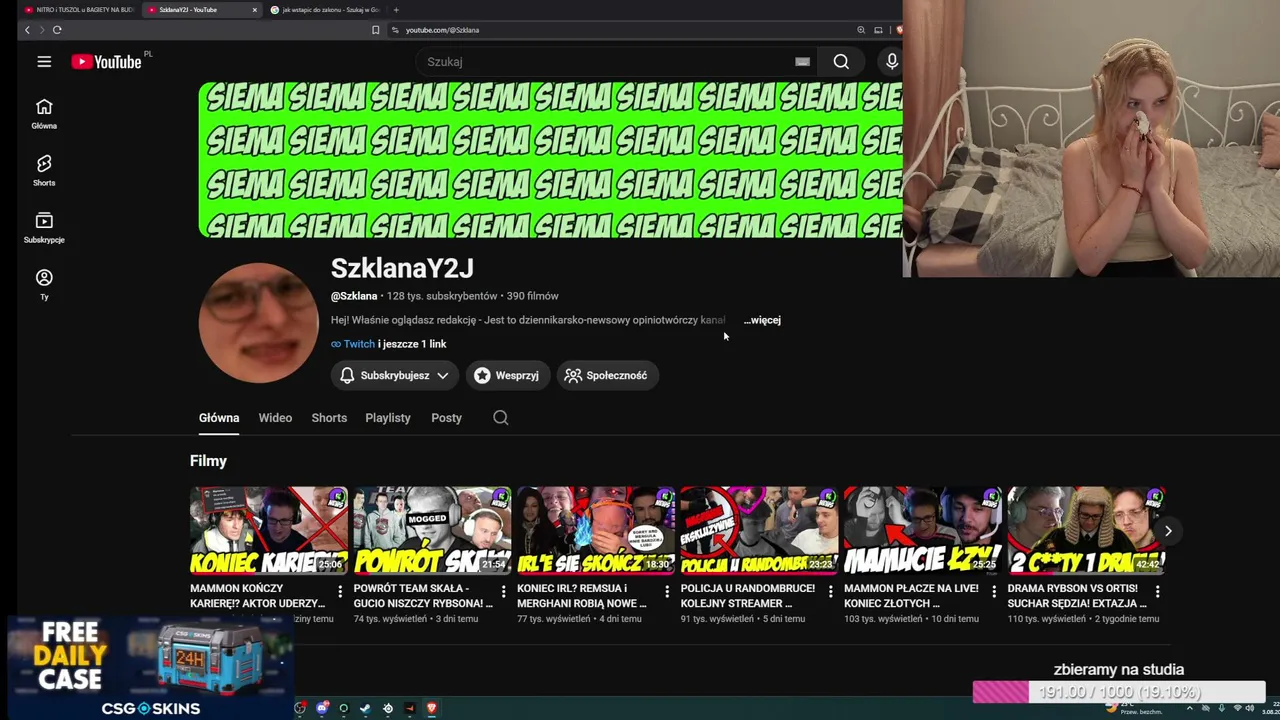1280x720 pixels.
Task: Open options for MAMMON PŁACZE NA LIVE video
Action: (994, 592)
